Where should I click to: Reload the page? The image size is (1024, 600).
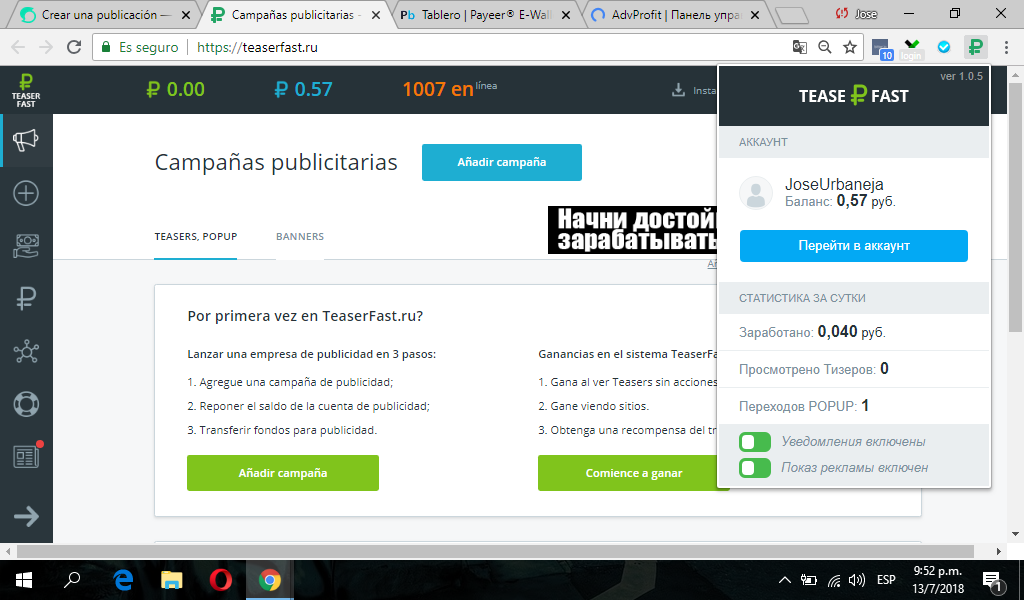click(74, 47)
